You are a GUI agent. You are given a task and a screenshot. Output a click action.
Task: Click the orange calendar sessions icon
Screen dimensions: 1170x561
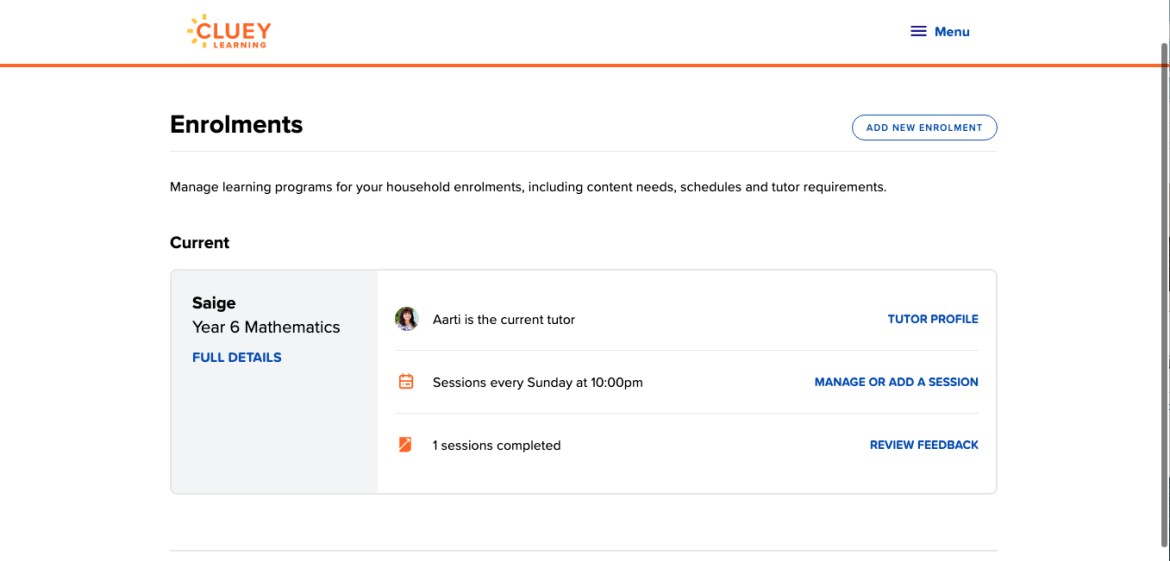[x=406, y=382]
